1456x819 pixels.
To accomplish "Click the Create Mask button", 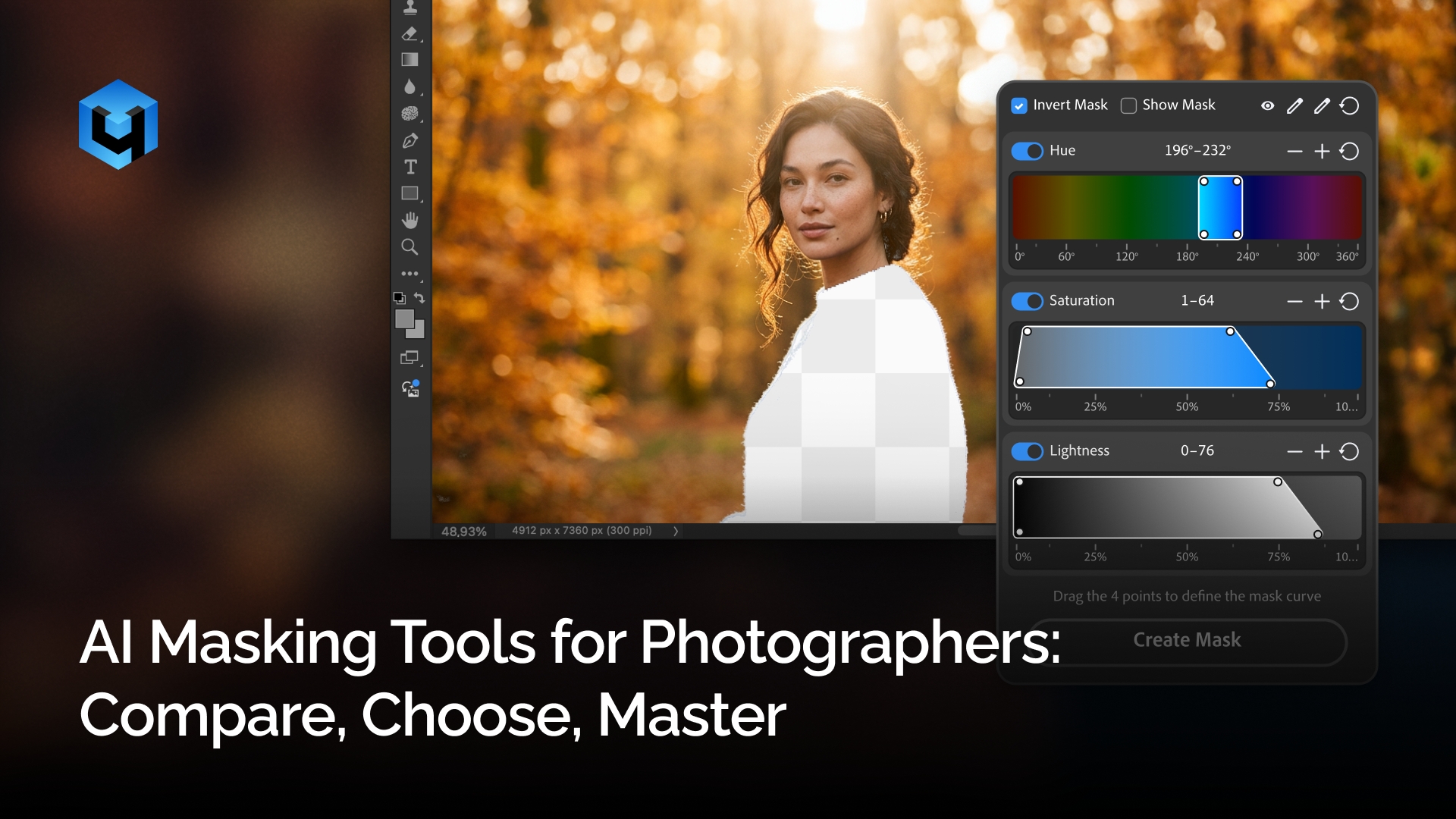I will 1187,641.
